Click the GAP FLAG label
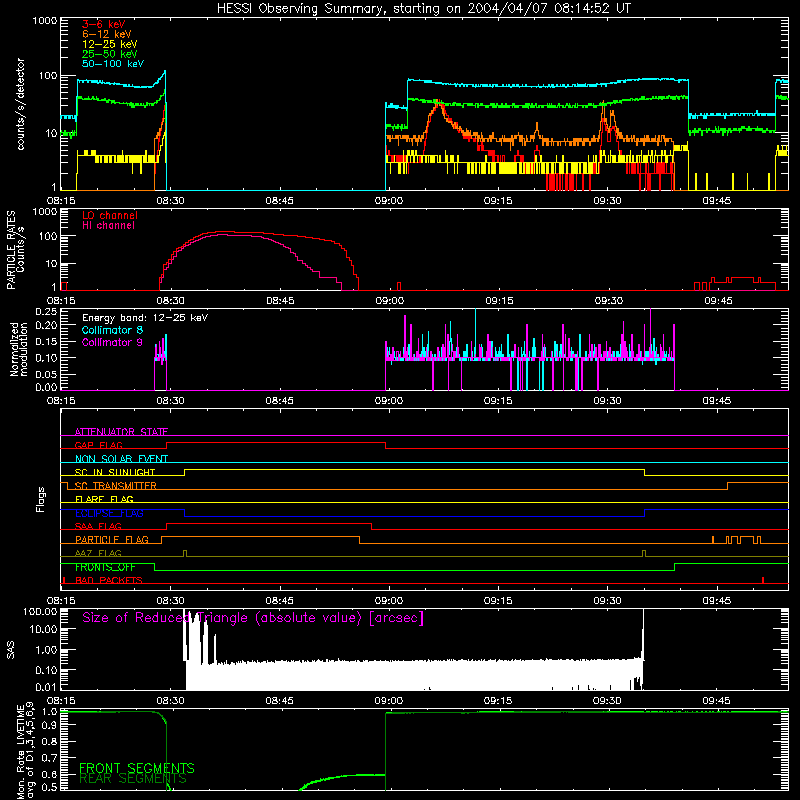 click(98, 445)
